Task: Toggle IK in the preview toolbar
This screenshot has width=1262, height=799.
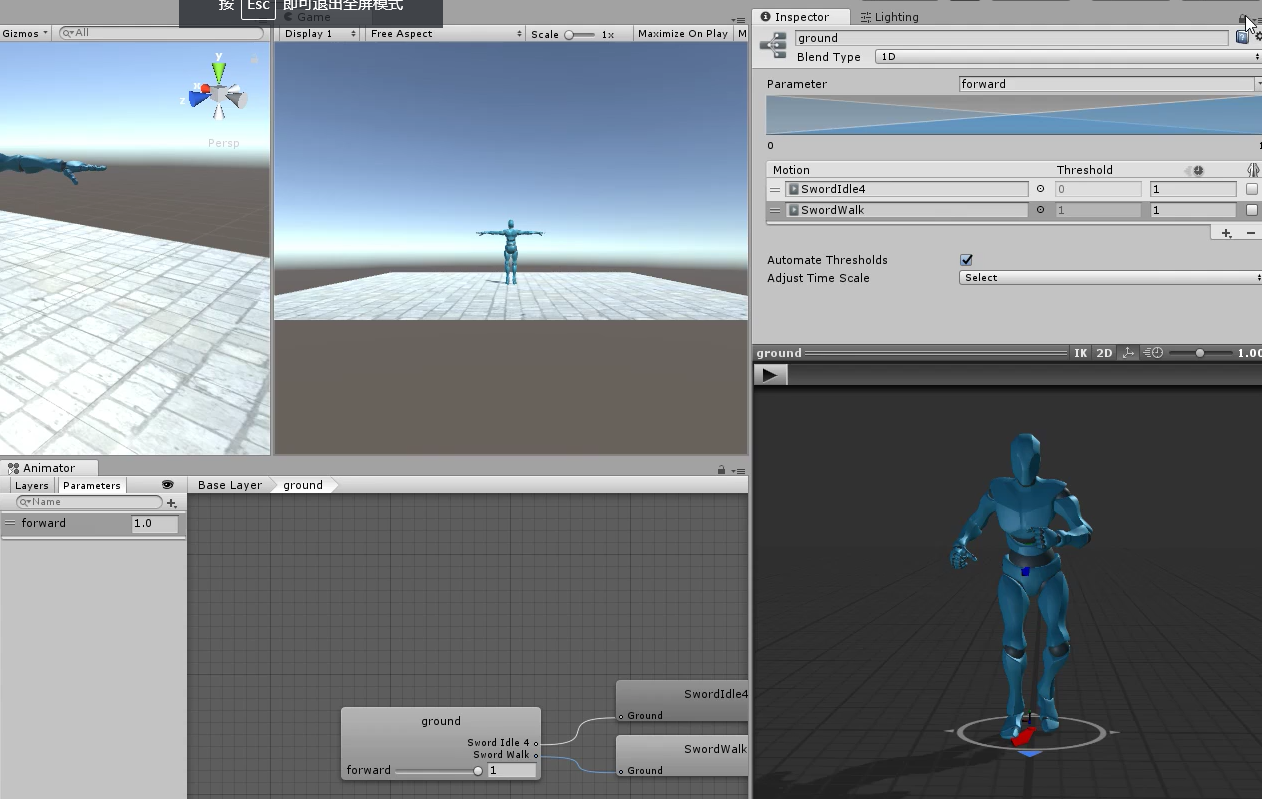Action: [x=1080, y=353]
